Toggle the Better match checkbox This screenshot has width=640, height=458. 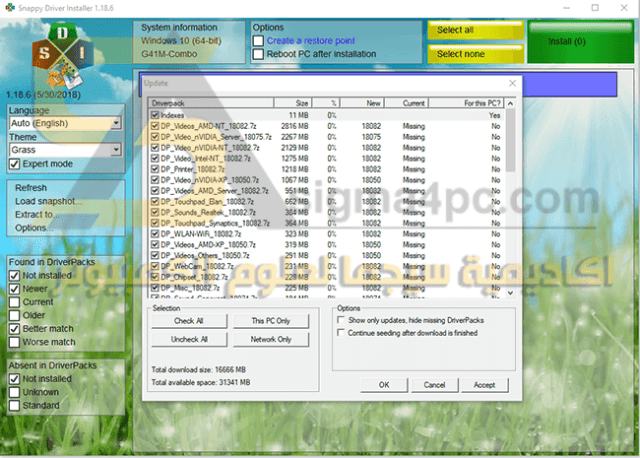(14, 329)
